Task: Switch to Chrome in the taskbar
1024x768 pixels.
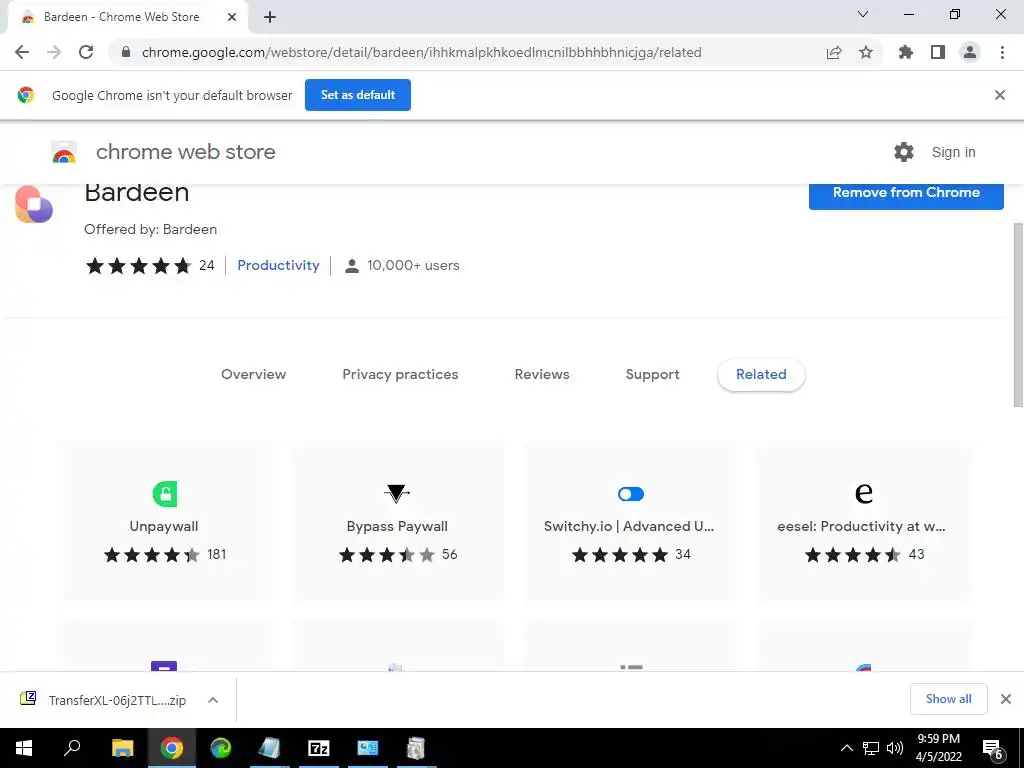Action: click(x=172, y=748)
